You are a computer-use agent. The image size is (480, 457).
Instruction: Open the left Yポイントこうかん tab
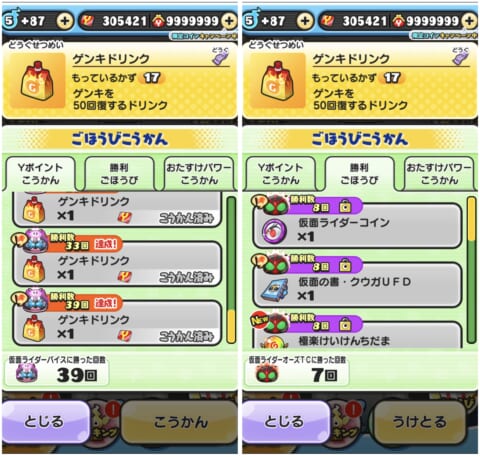(x=40, y=174)
